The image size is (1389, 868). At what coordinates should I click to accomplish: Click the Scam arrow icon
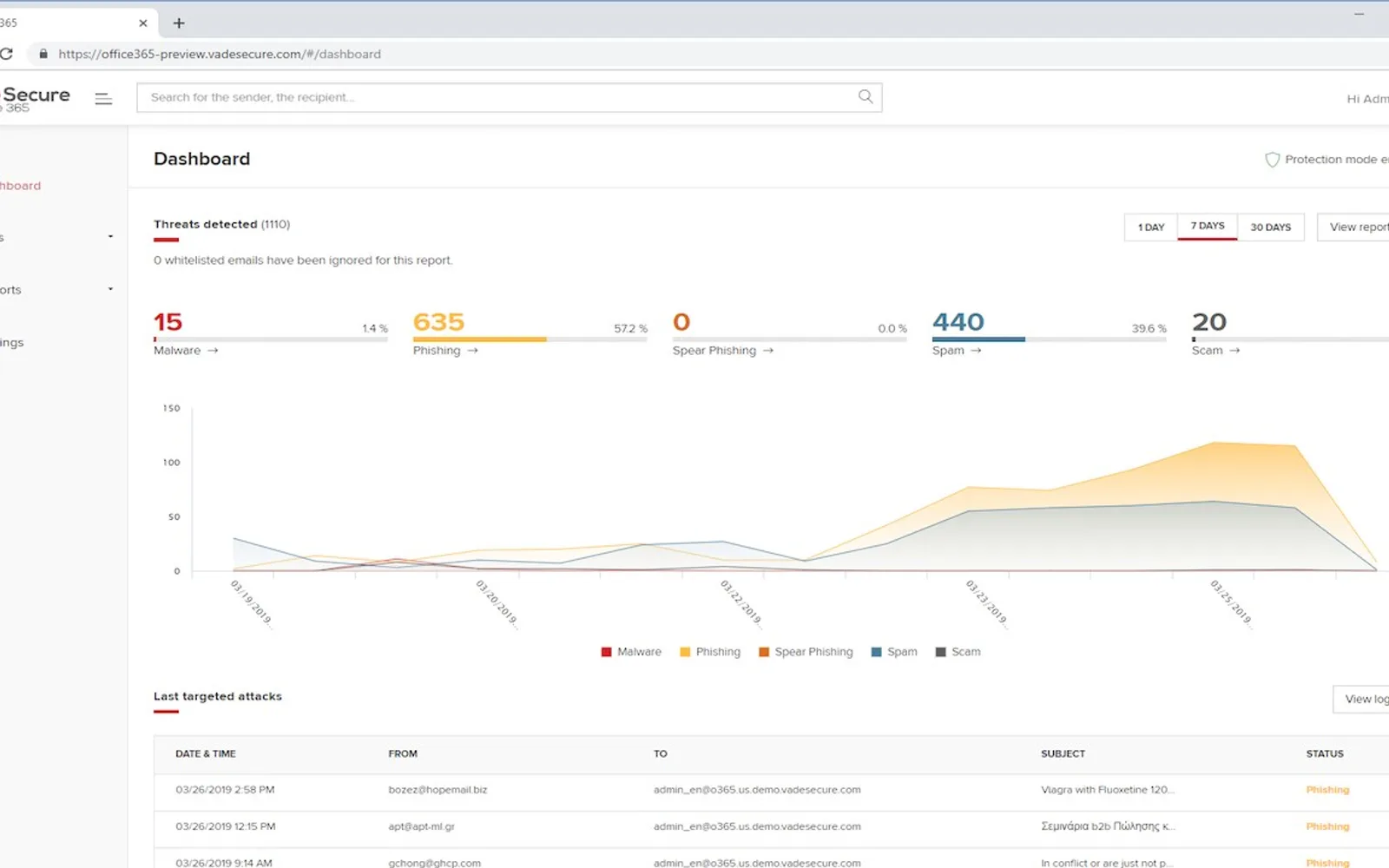[1234, 351]
